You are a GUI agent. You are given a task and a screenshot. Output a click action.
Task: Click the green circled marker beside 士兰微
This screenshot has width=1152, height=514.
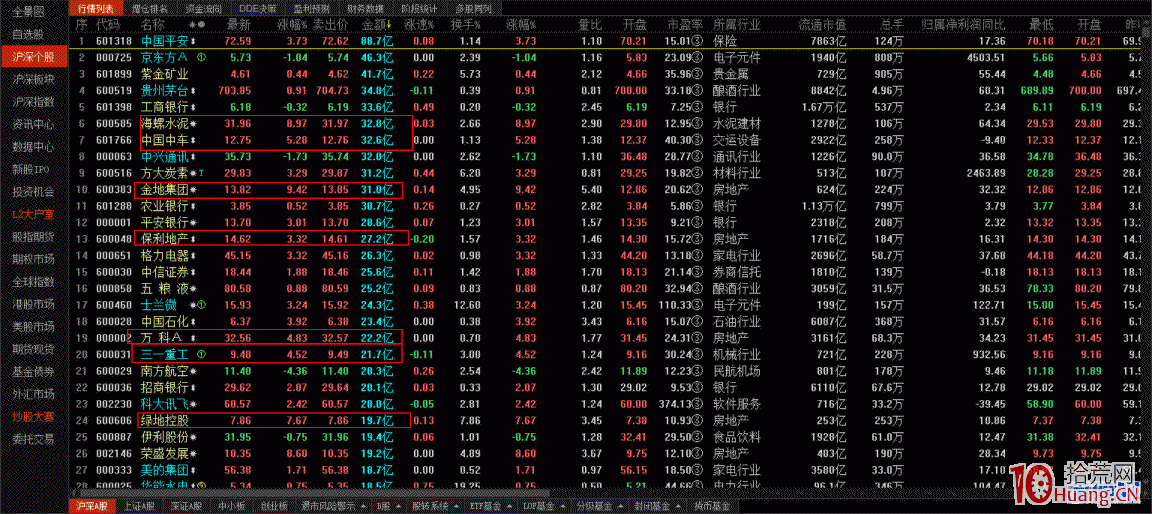click(202, 305)
